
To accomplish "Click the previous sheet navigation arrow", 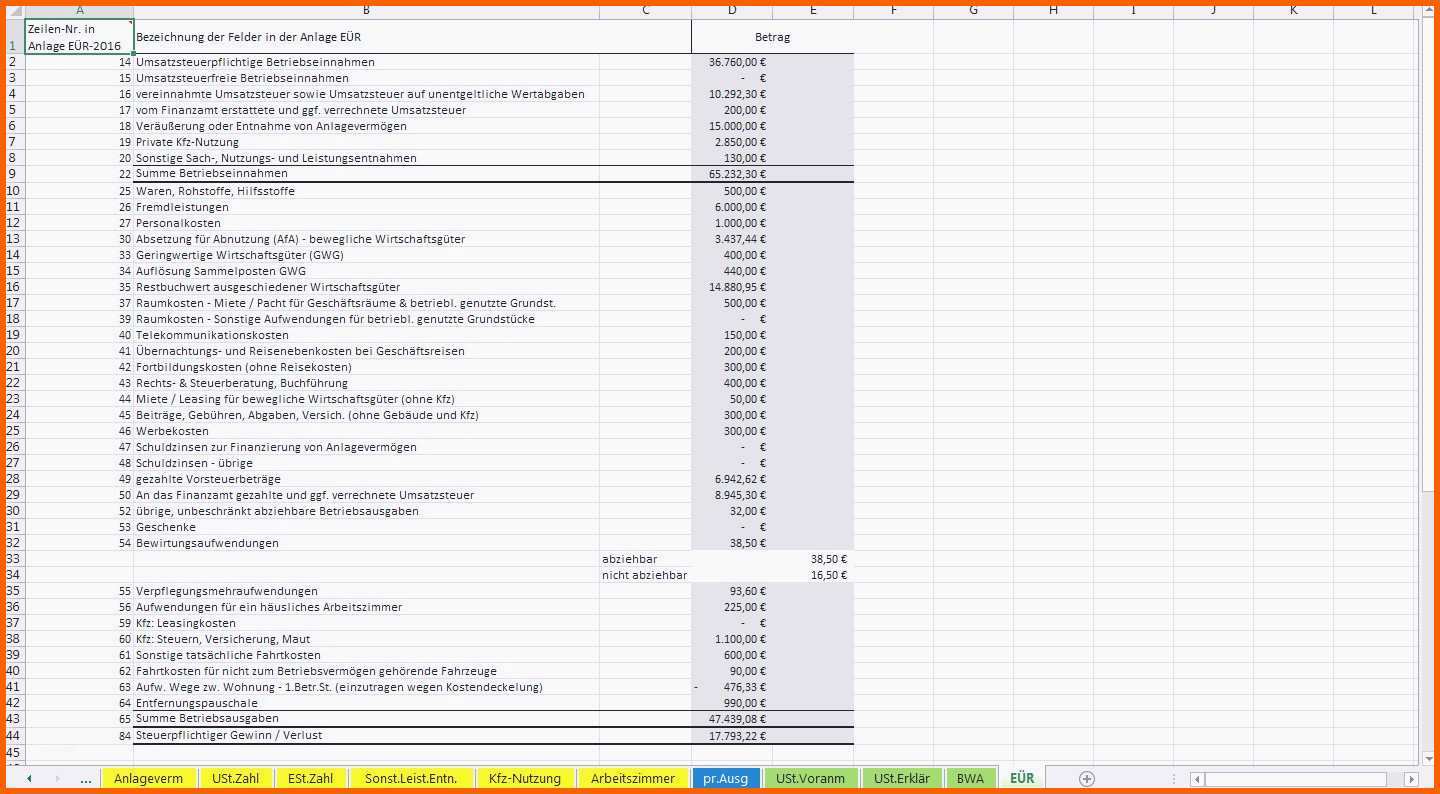I will coord(29,778).
